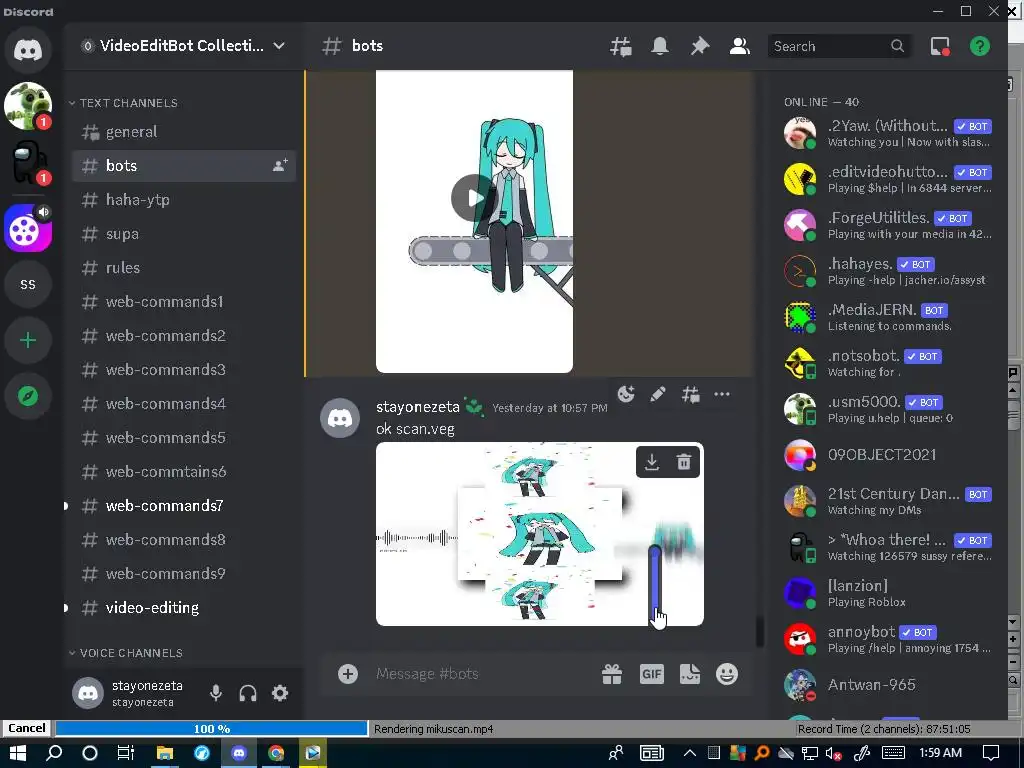Show pinned messages pin icon
This screenshot has height=768, width=1024.
pyautogui.click(x=699, y=46)
